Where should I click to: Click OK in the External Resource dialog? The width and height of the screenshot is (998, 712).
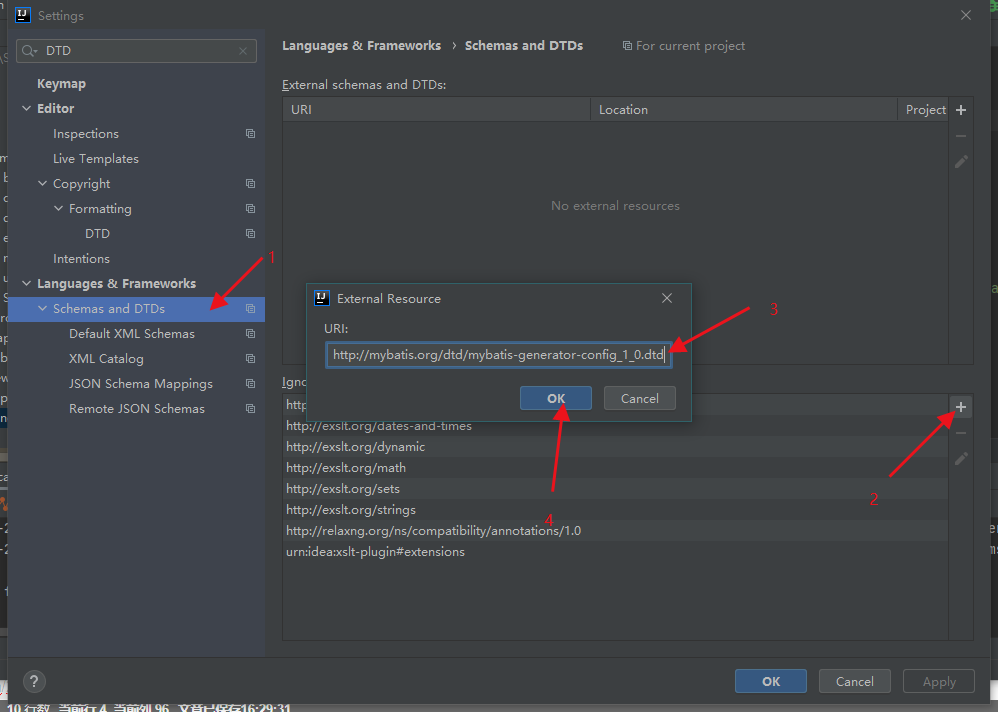[555, 397]
